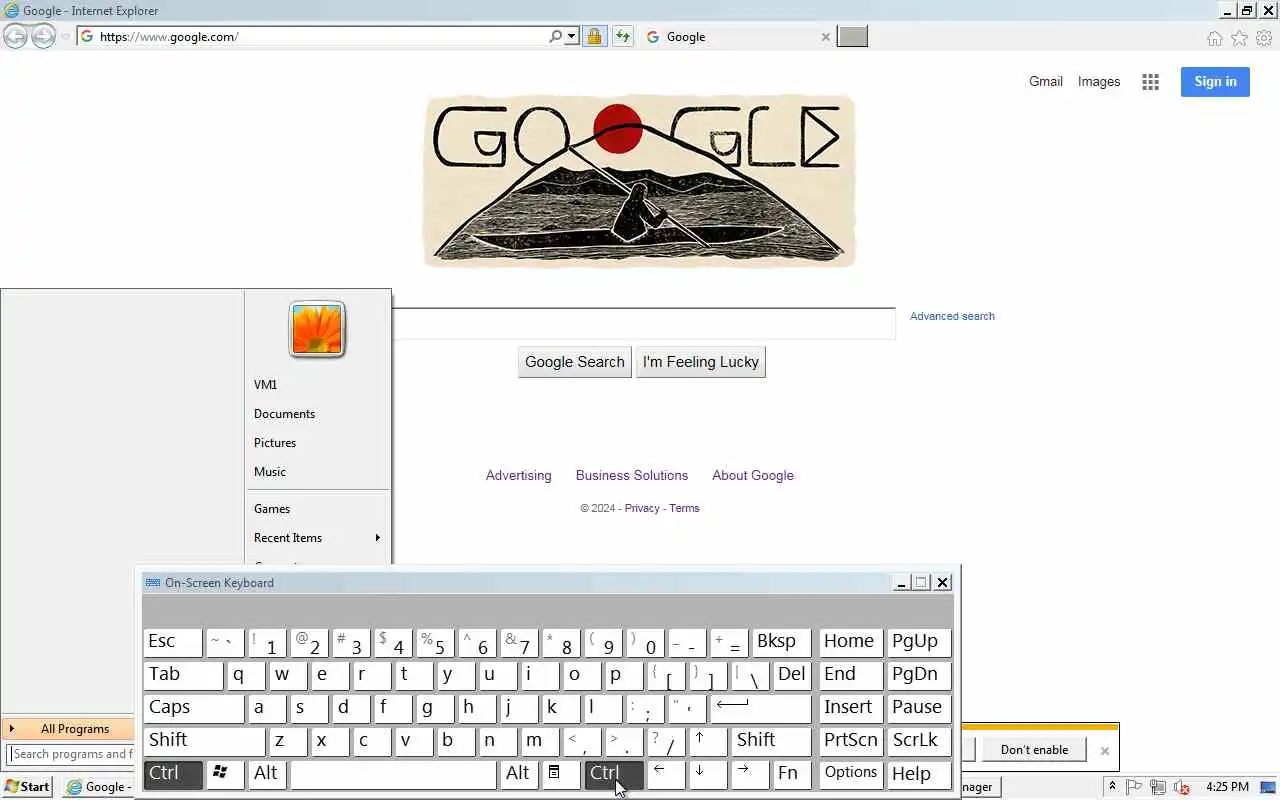Focus the Google search input box

(643, 323)
